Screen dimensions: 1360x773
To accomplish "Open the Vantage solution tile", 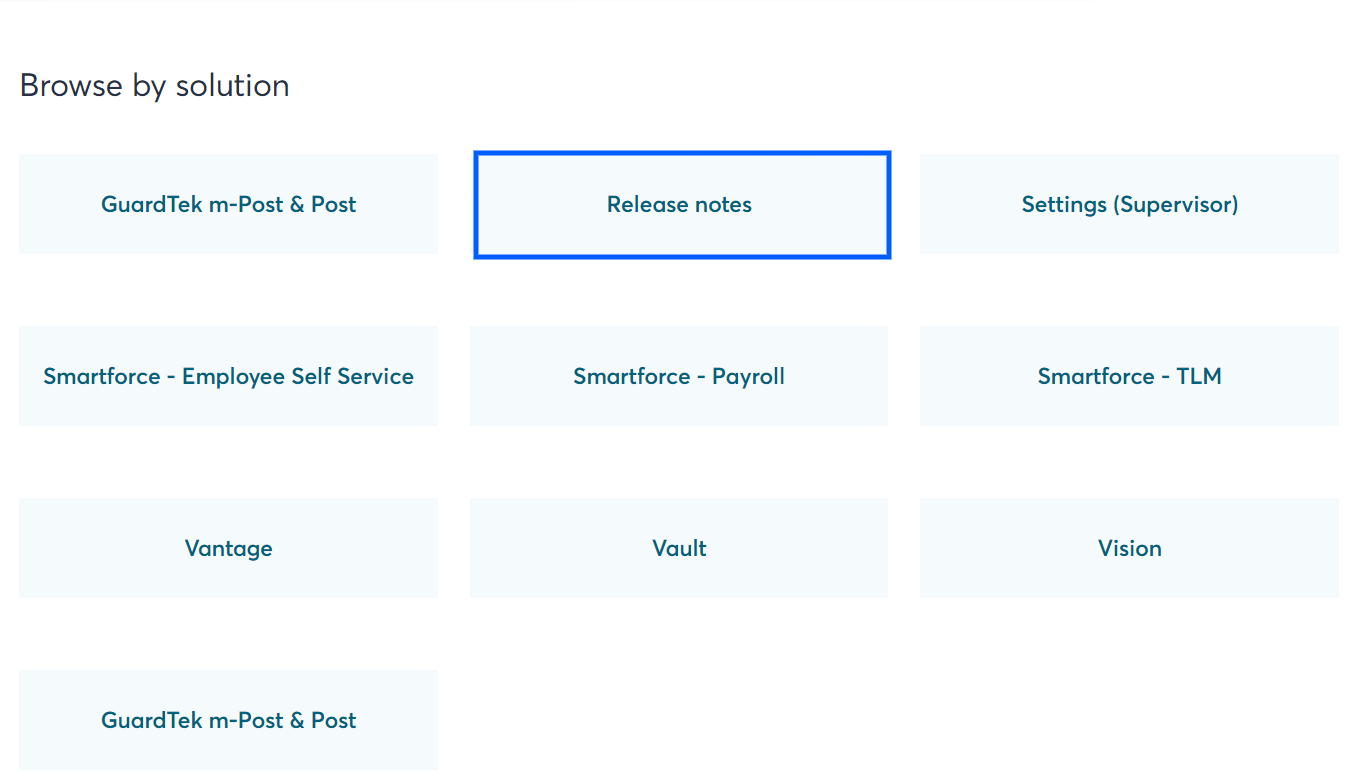I will click(x=228, y=548).
